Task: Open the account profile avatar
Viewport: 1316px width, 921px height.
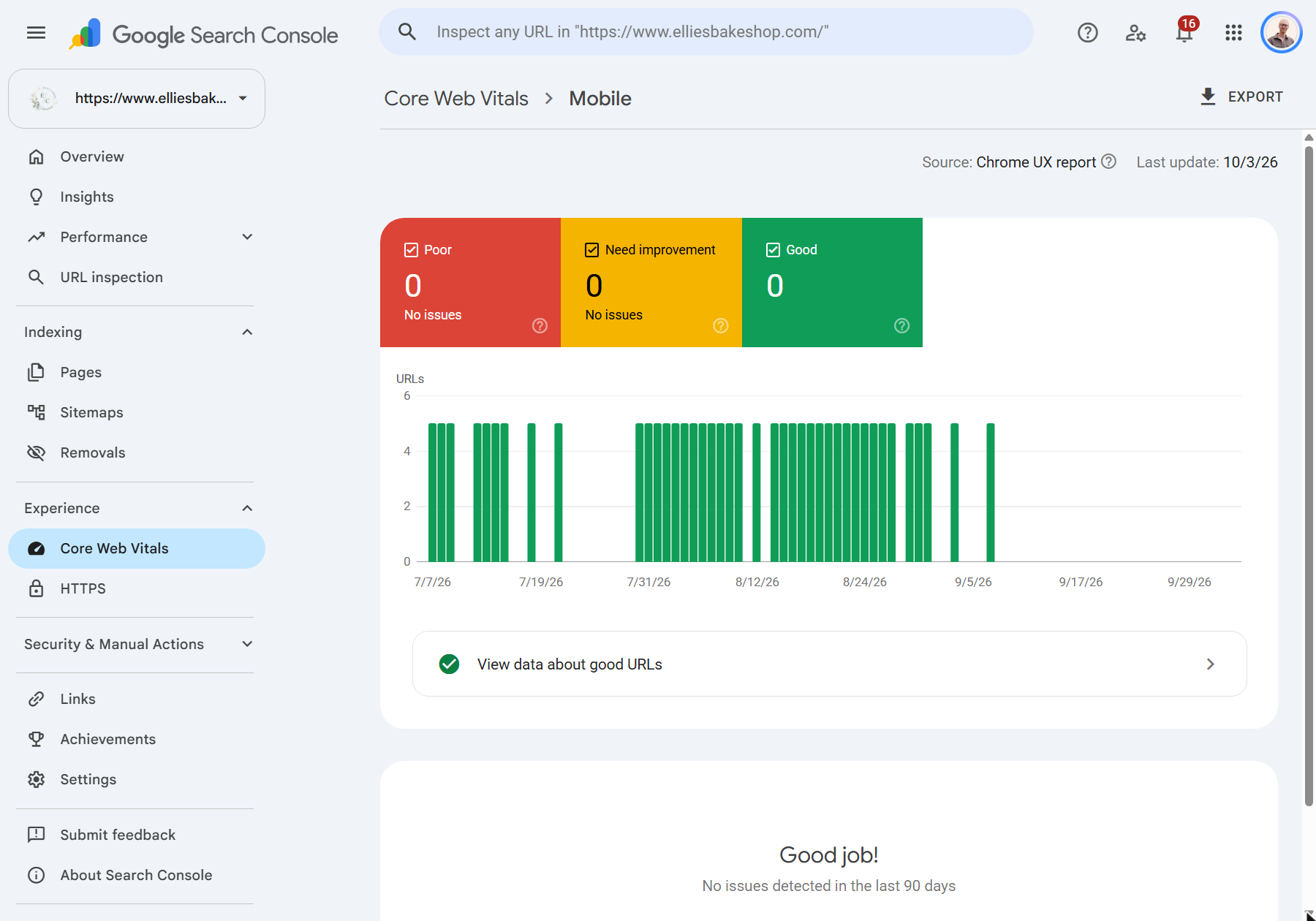Action: [x=1282, y=33]
